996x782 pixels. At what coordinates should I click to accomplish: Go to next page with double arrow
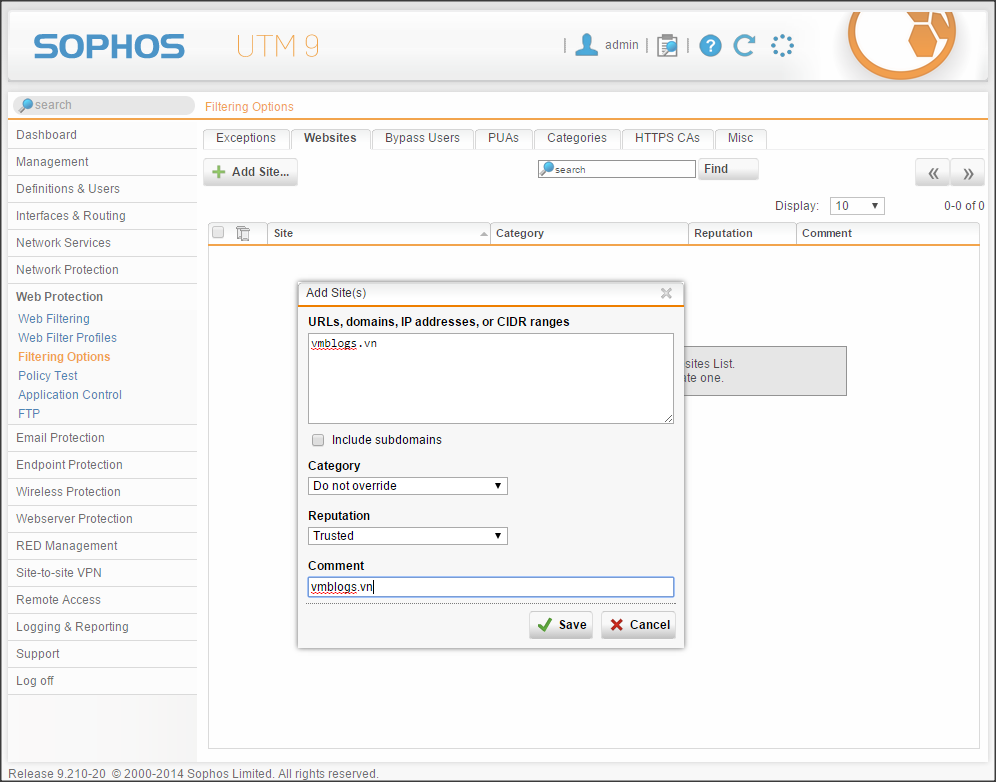[x=967, y=173]
